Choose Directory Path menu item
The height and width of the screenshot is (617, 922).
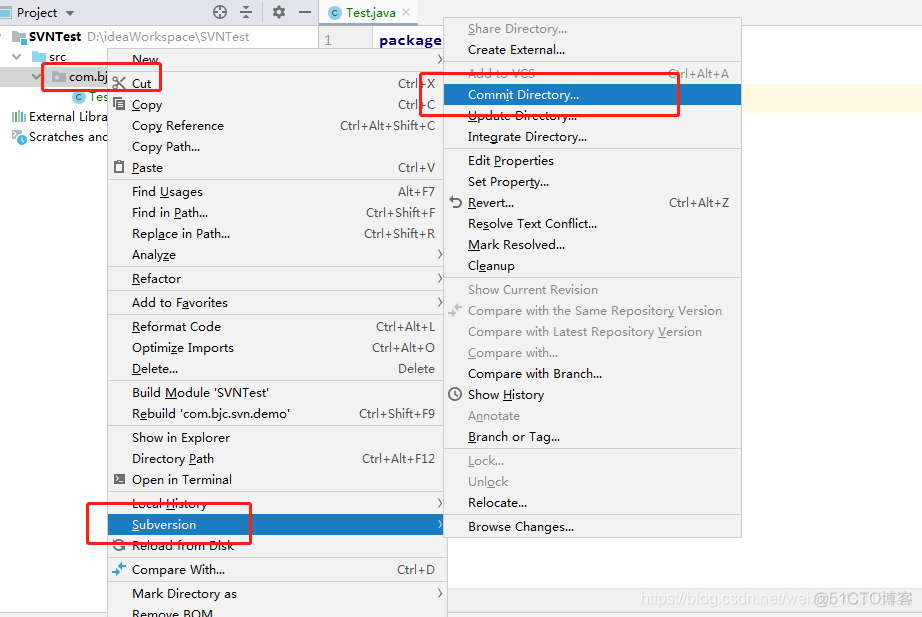click(x=275, y=459)
